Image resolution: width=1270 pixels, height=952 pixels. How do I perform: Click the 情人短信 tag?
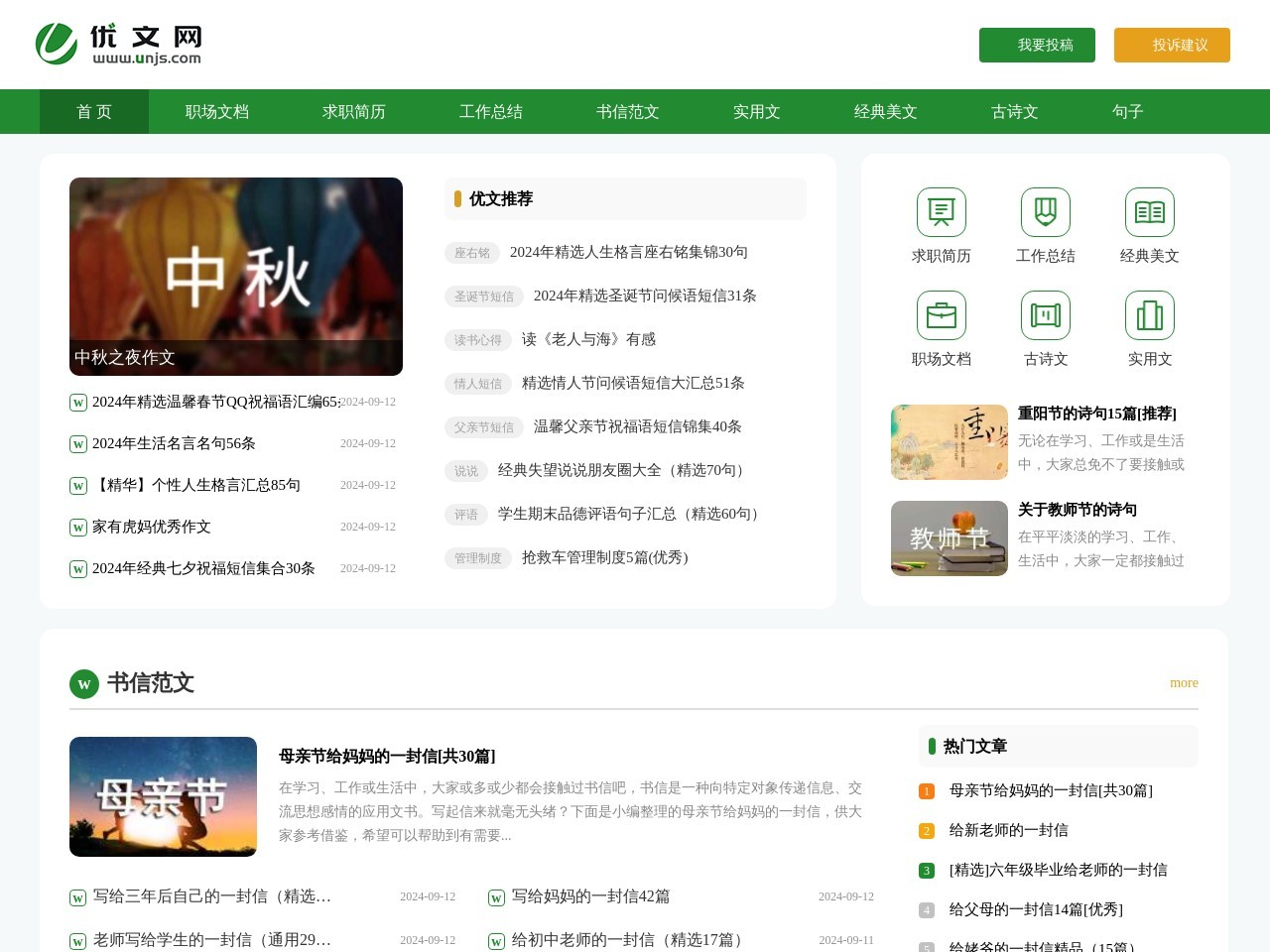point(478,384)
